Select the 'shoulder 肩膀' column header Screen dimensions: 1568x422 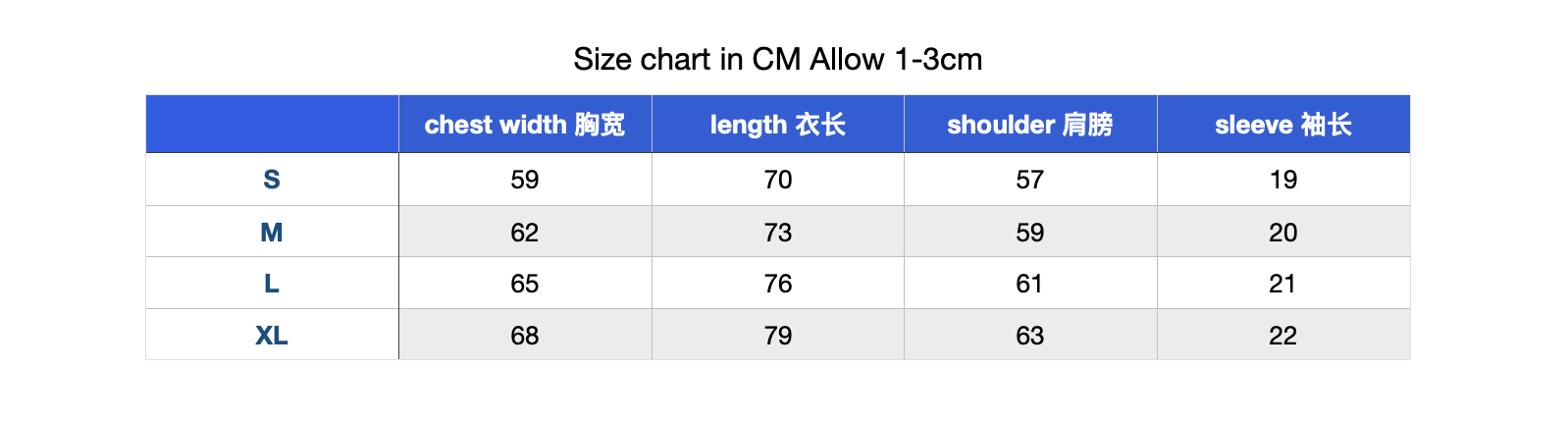pyautogui.click(x=1030, y=125)
